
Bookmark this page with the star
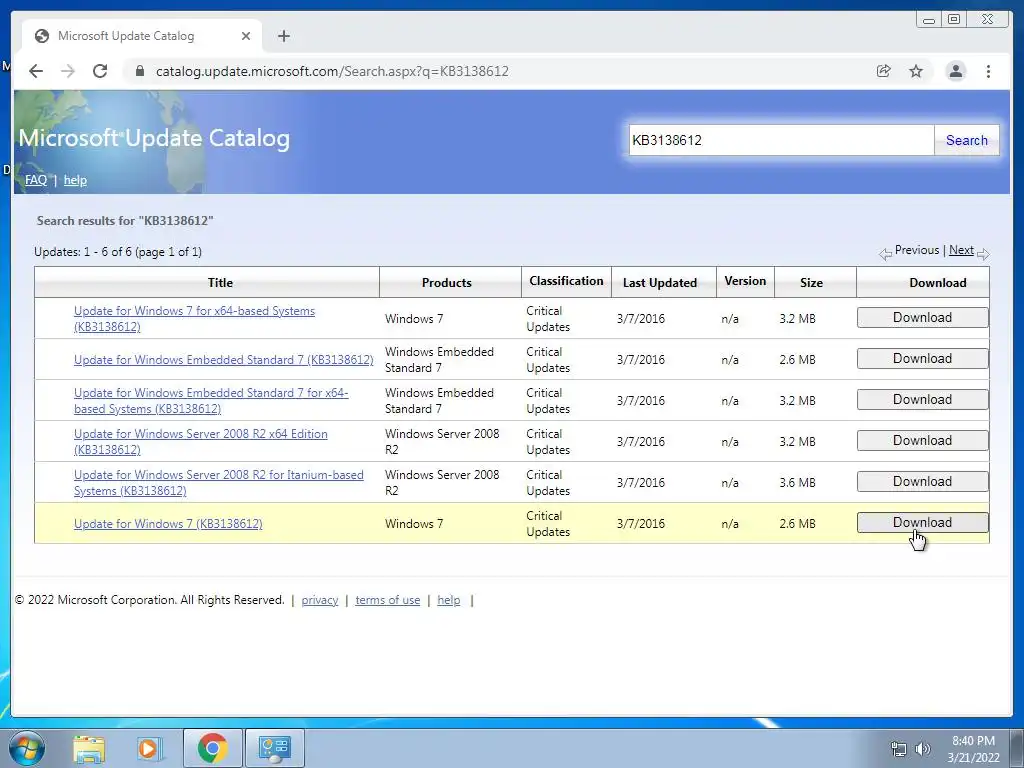(916, 71)
